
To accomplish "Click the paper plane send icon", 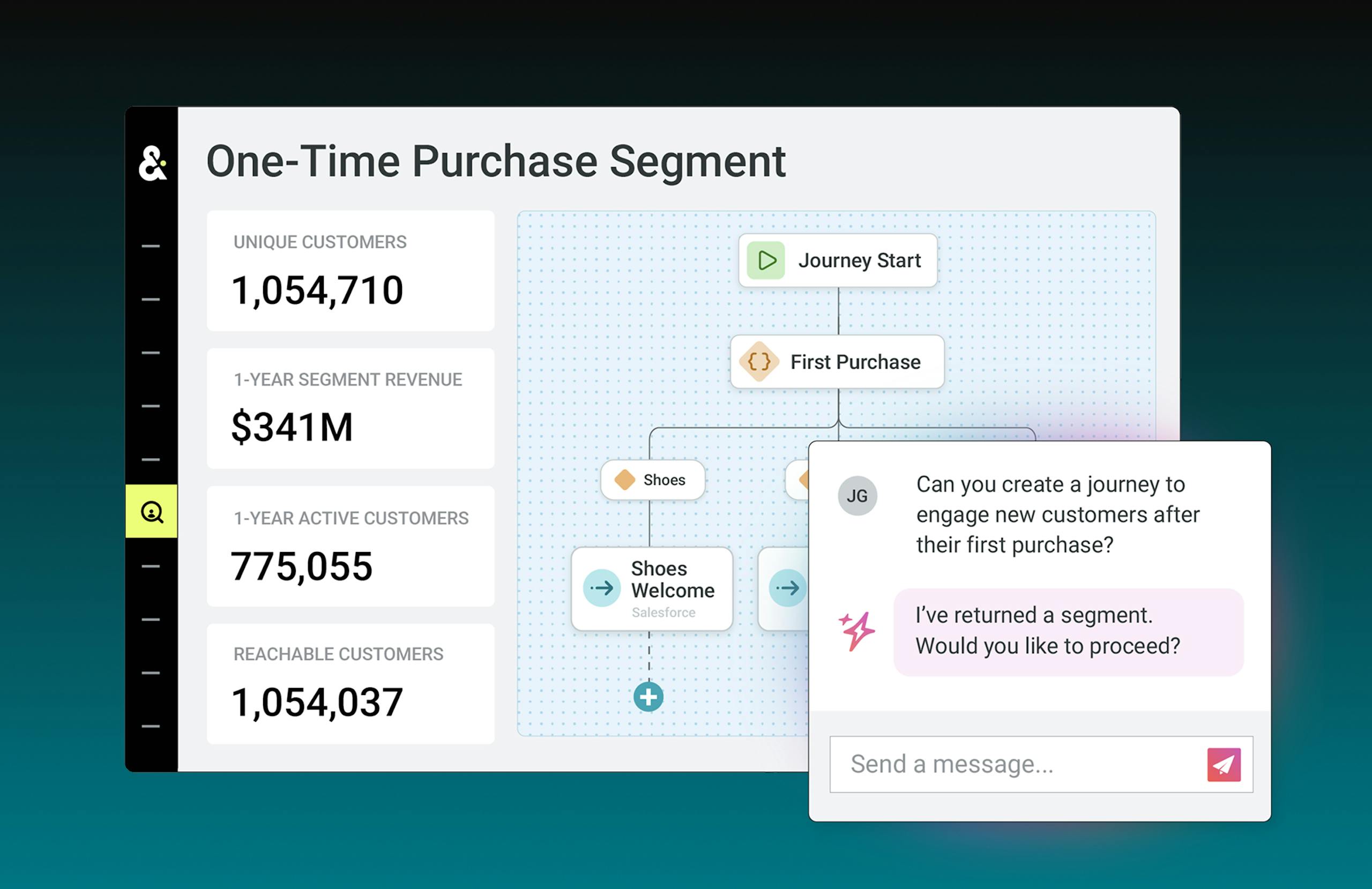I will point(1225,764).
